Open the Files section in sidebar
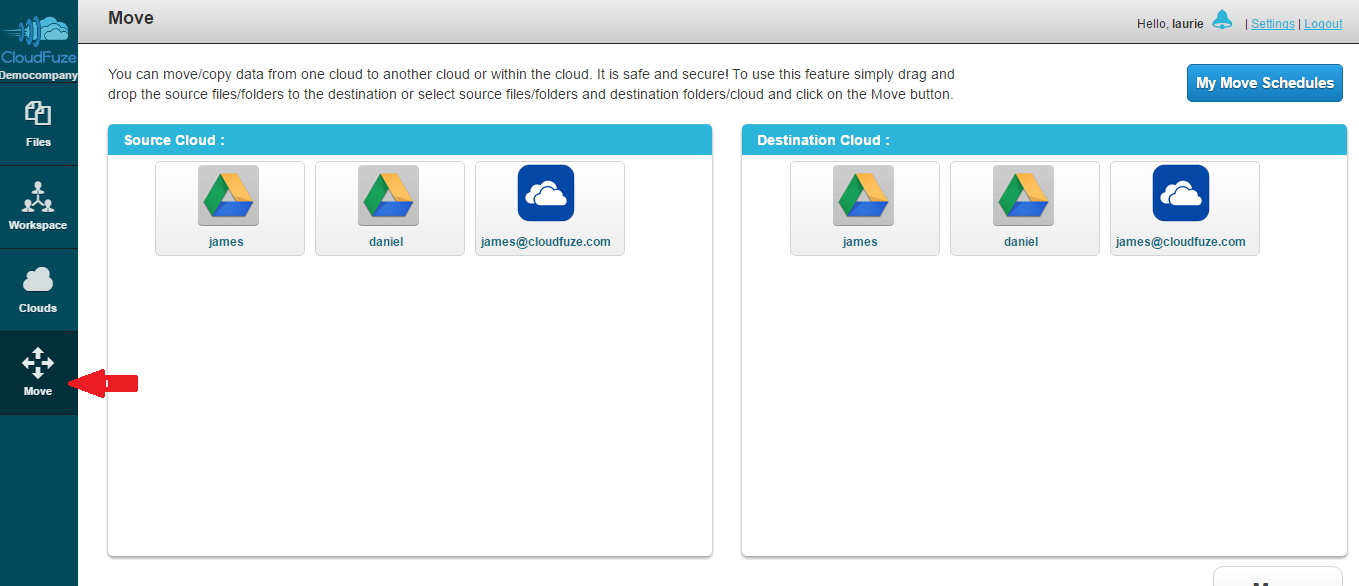Image resolution: width=1359 pixels, height=586 pixels. 38,124
